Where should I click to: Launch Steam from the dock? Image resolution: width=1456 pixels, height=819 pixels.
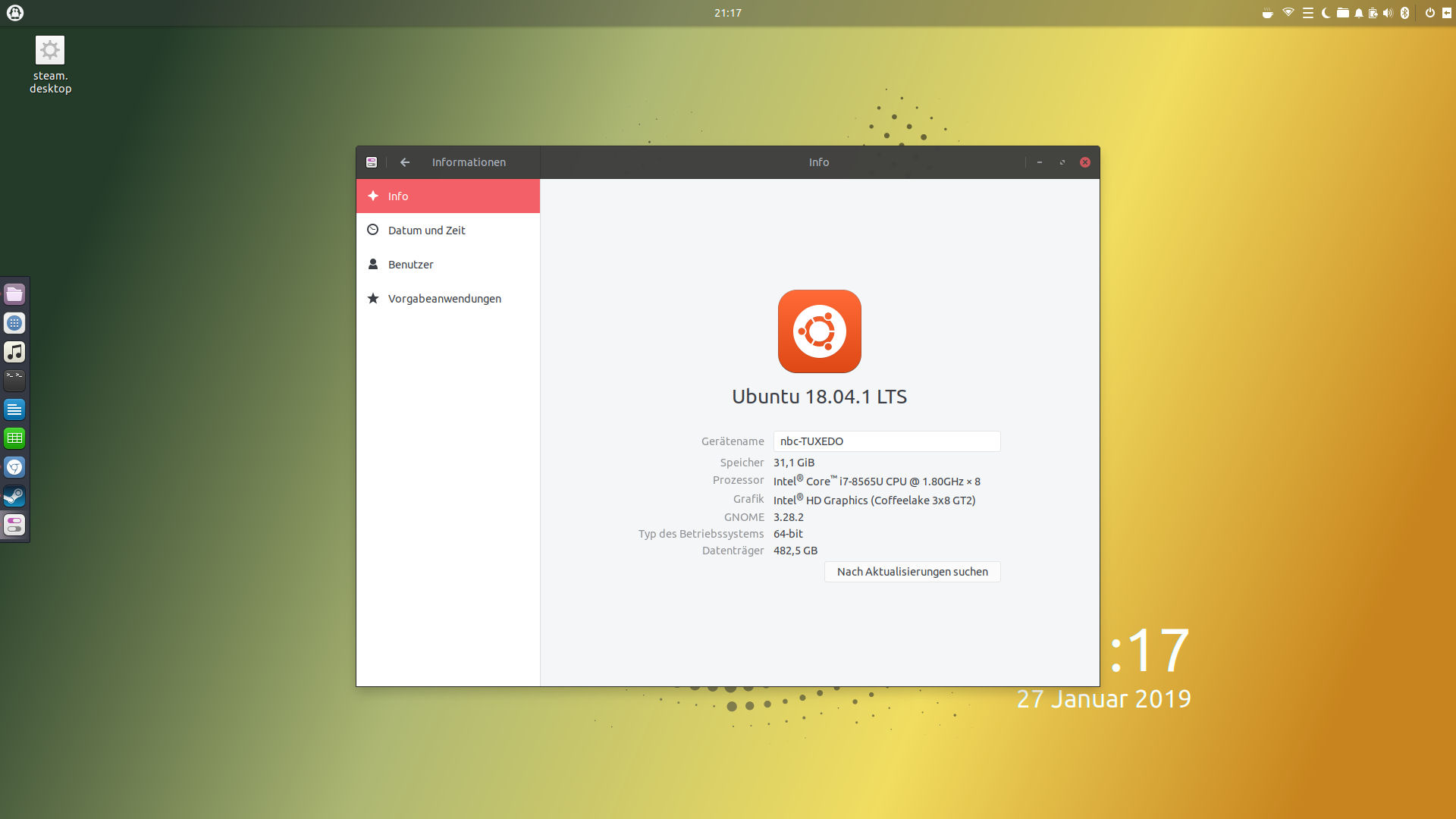[x=14, y=496]
